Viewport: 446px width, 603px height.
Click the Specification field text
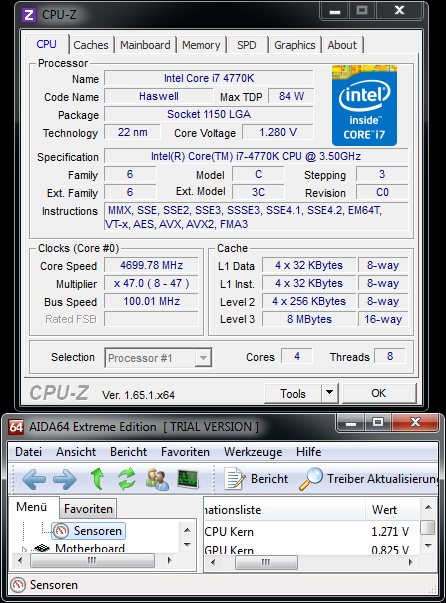click(256, 156)
